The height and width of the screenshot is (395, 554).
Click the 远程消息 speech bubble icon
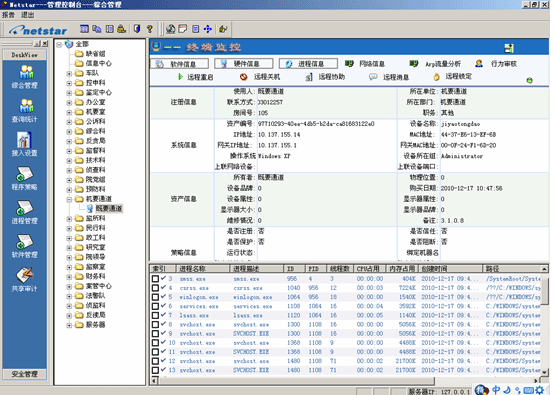(373, 77)
